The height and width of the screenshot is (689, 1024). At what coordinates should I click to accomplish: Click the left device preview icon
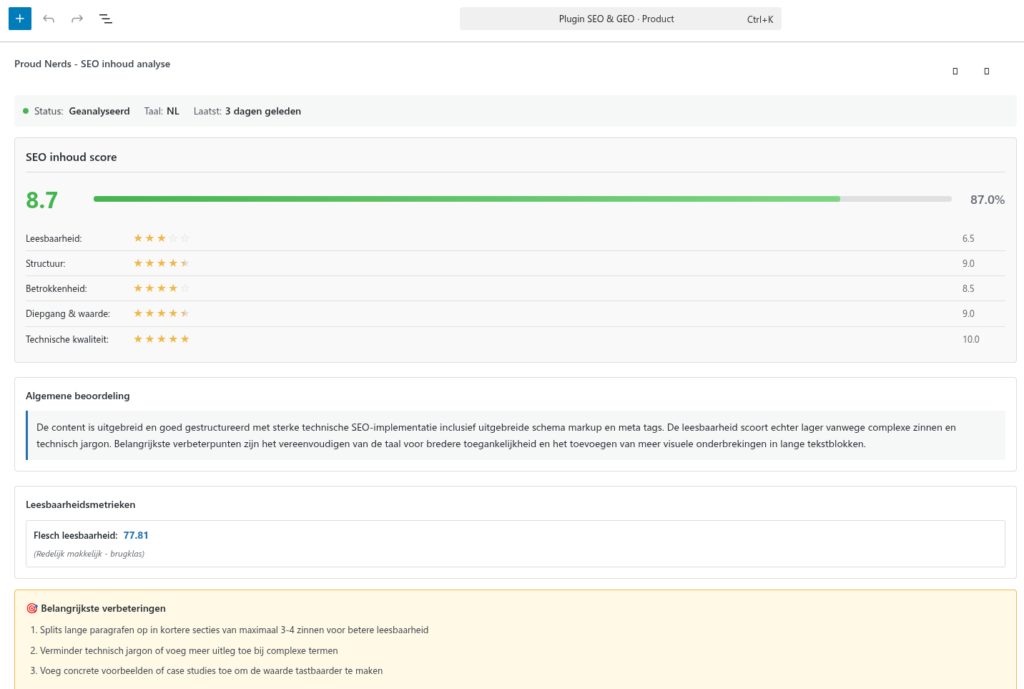pyautogui.click(x=954, y=71)
